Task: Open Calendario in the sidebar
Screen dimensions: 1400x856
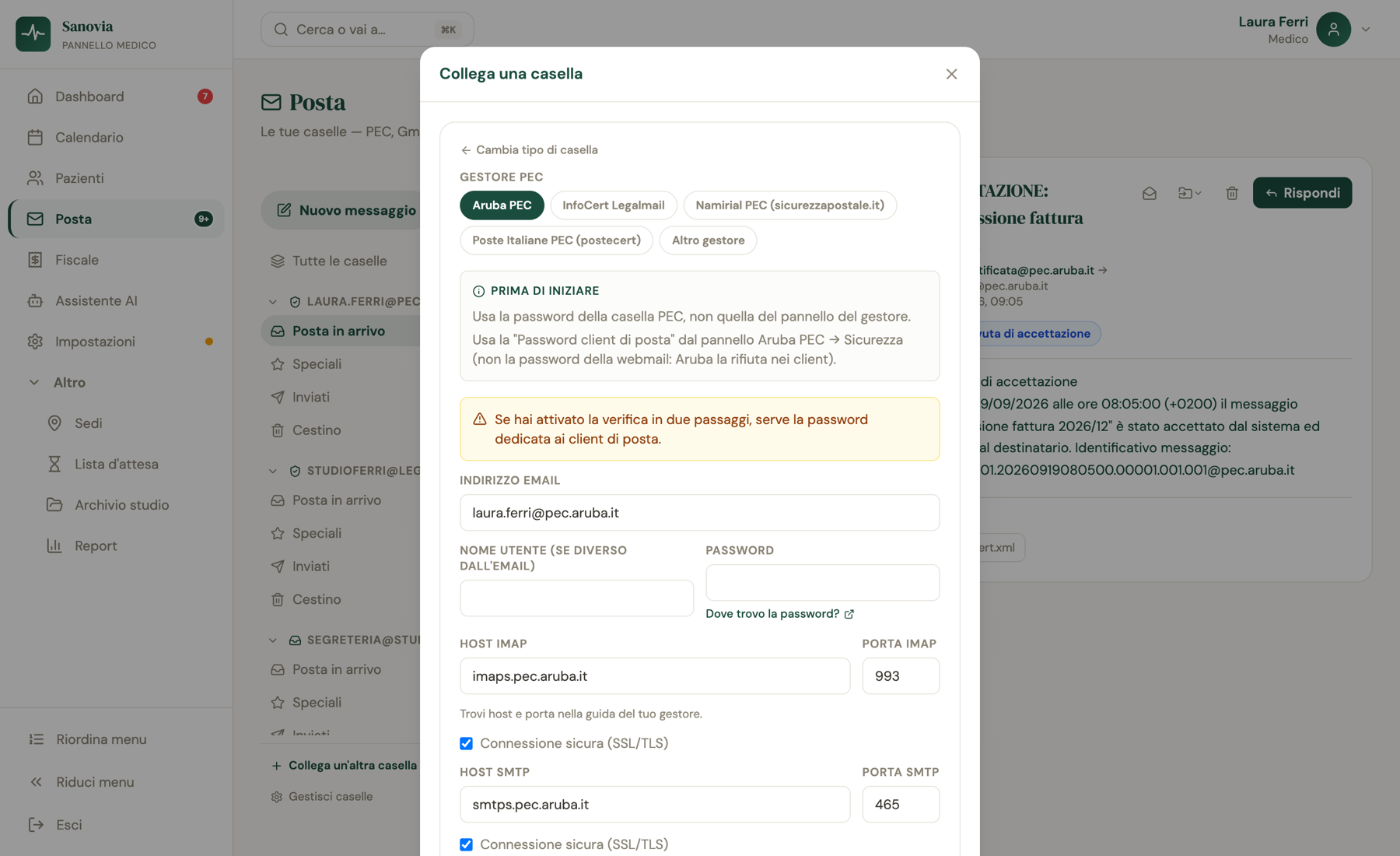Action: click(x=117, y=137)
